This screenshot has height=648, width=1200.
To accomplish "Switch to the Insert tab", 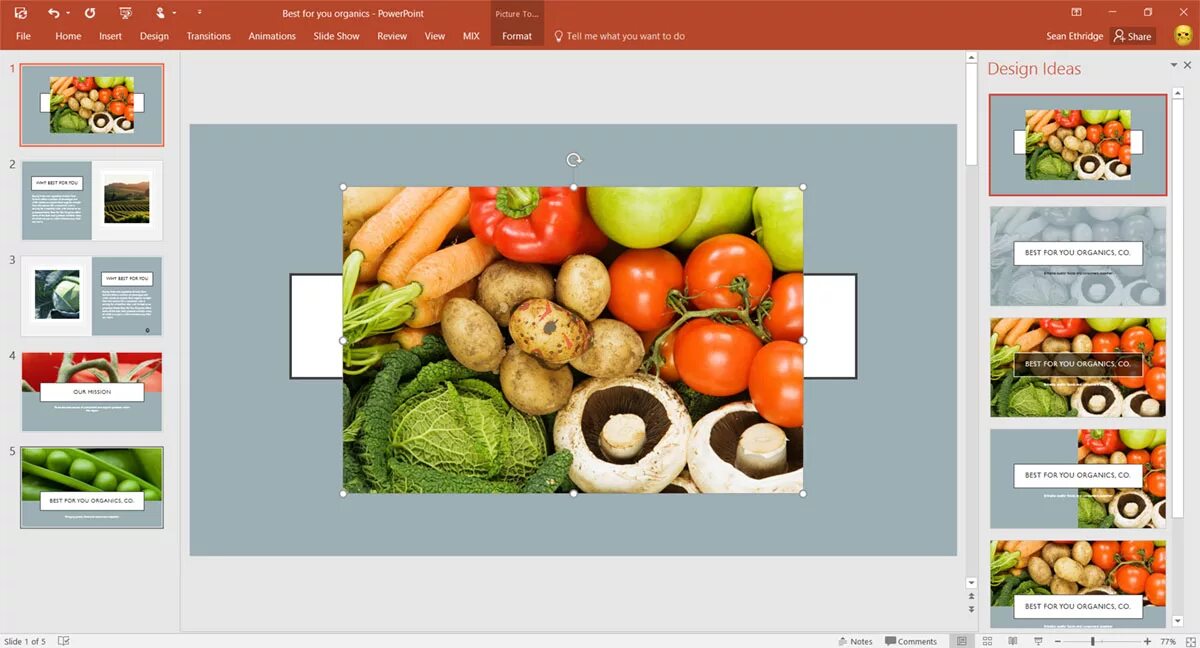I will pyautogui.click(x=110, y=36).
